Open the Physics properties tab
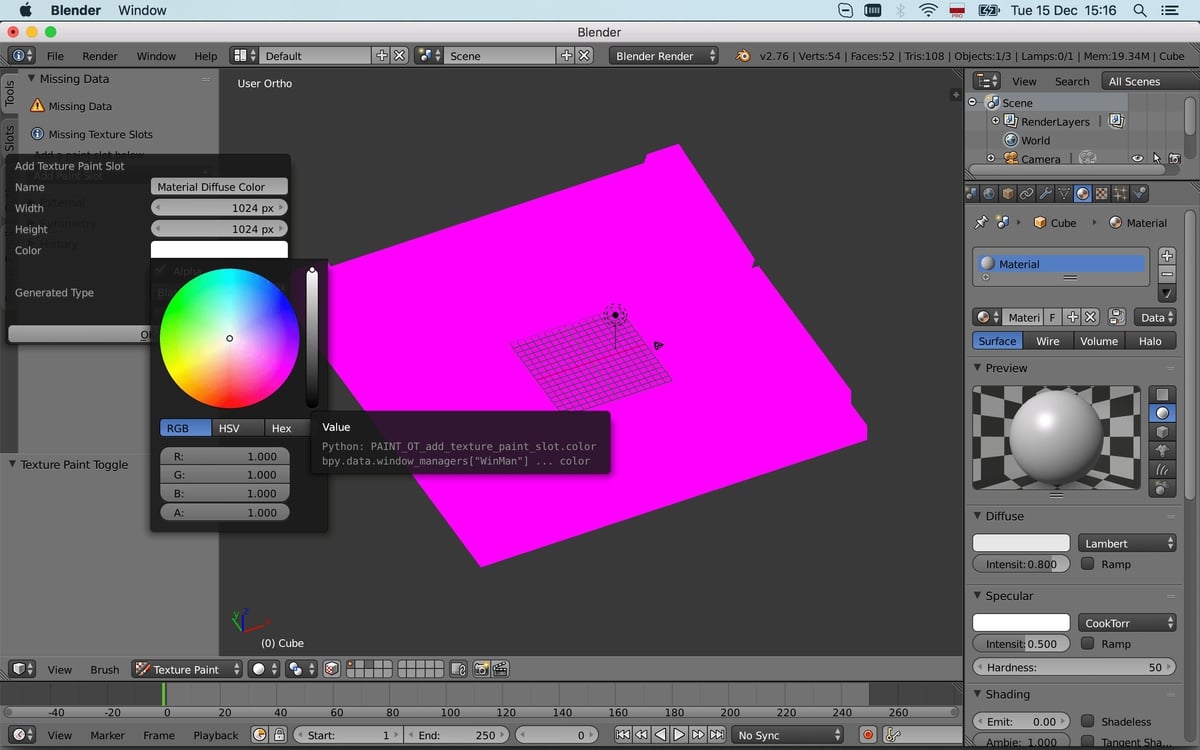Image resolution: width=1200 pixels, height=750 pixels. click(1139, 193)
